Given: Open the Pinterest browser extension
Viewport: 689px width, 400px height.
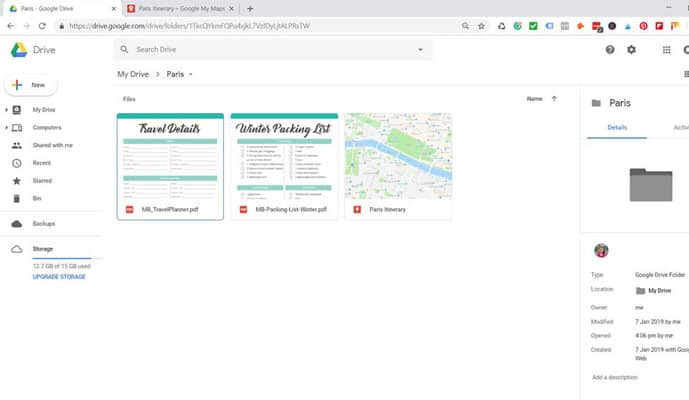Looking at the screenshot, I should [x=643, y=26].
